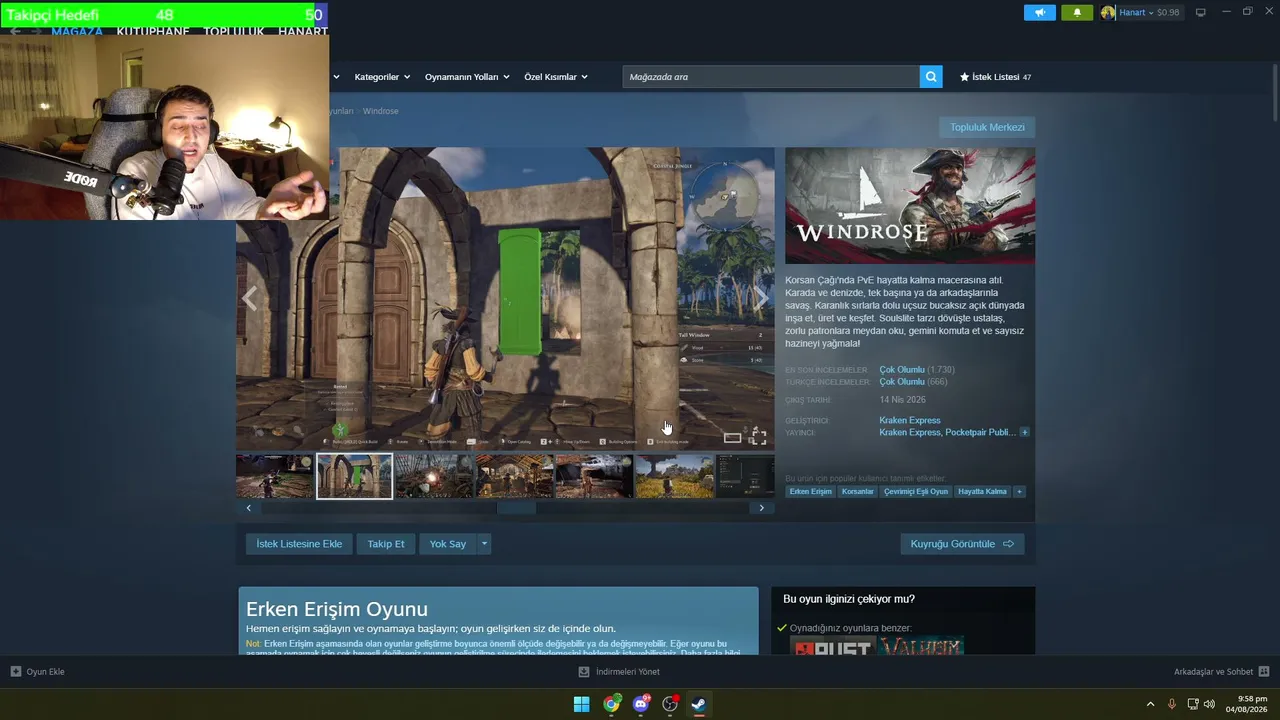Select the fourth screenshot thumbnail in the strip
The height and width of the screenshot is (720, 1280).
pos(514,476)
